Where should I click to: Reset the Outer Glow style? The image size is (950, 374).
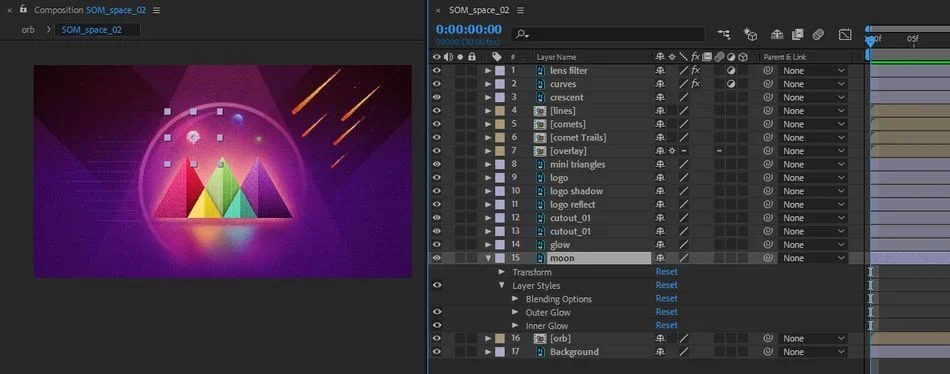(x=666, y=312)
